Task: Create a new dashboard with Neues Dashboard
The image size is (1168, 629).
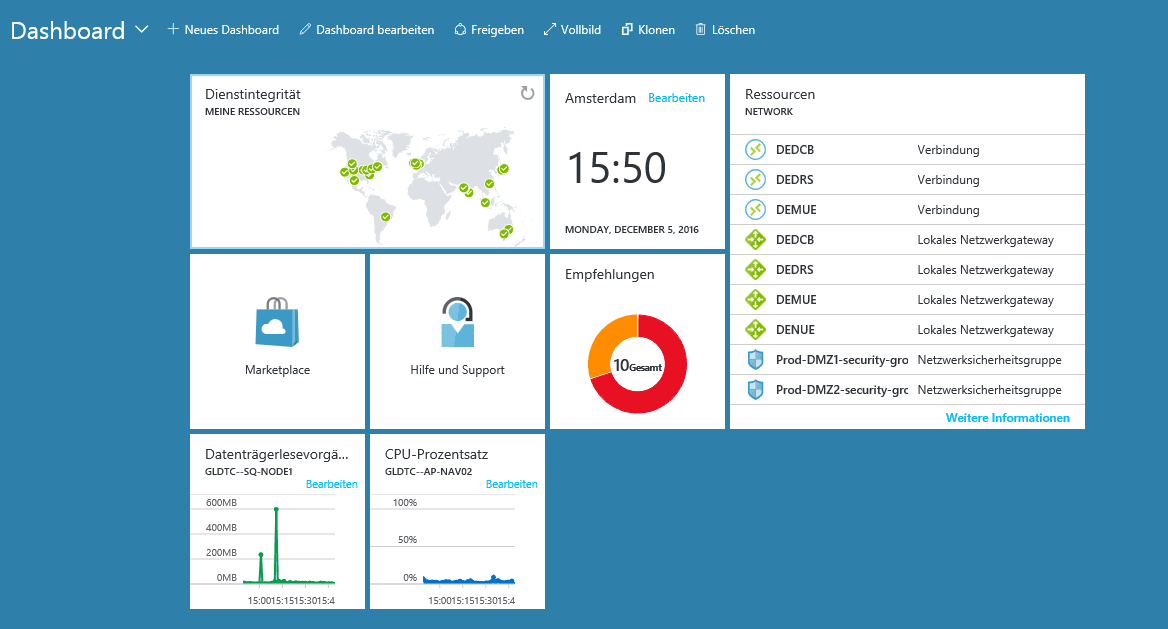Action: pyautogui.click(x=223, y=30)
